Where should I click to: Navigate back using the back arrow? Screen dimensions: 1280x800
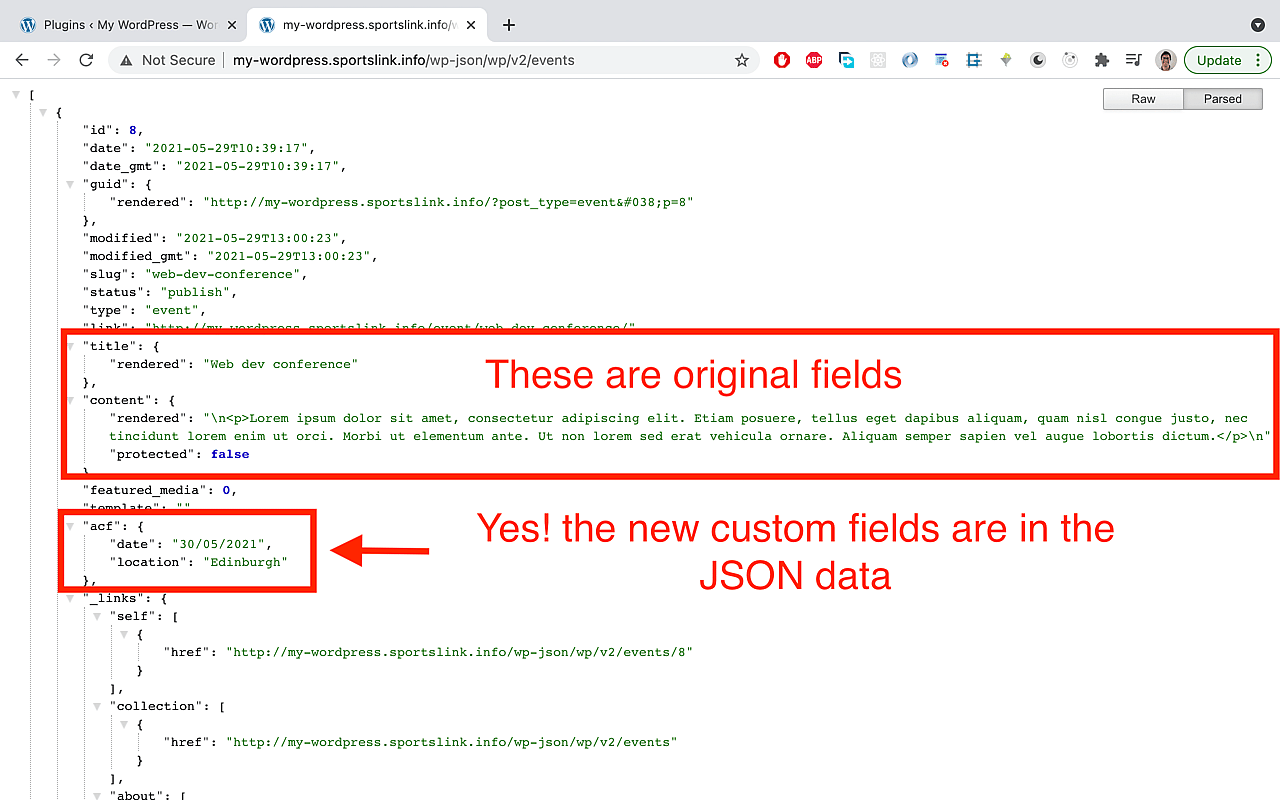(22, 59)
